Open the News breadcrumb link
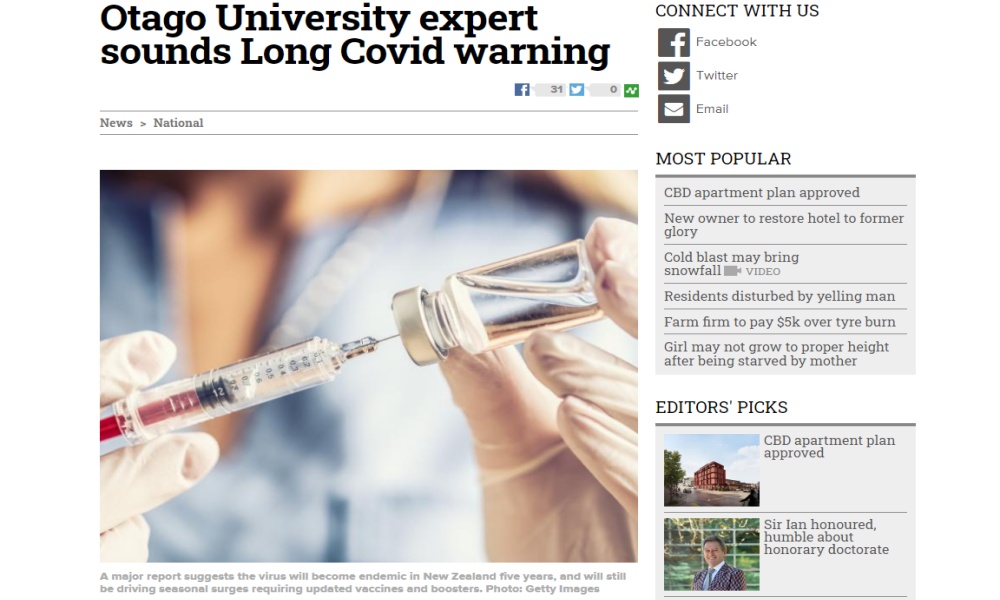This screenshot has height=600, width=1000. click(116, 123)
